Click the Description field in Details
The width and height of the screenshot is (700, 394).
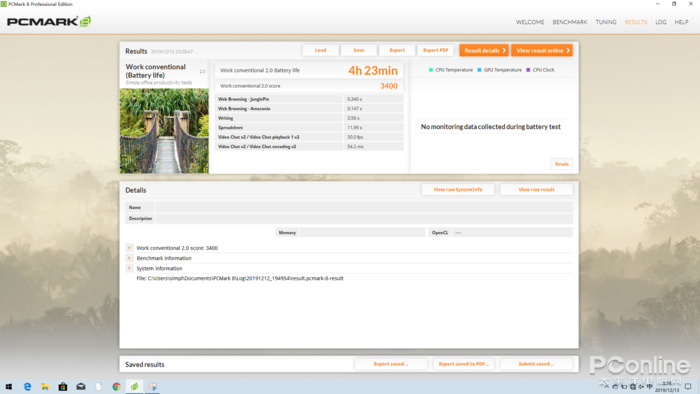364,219
